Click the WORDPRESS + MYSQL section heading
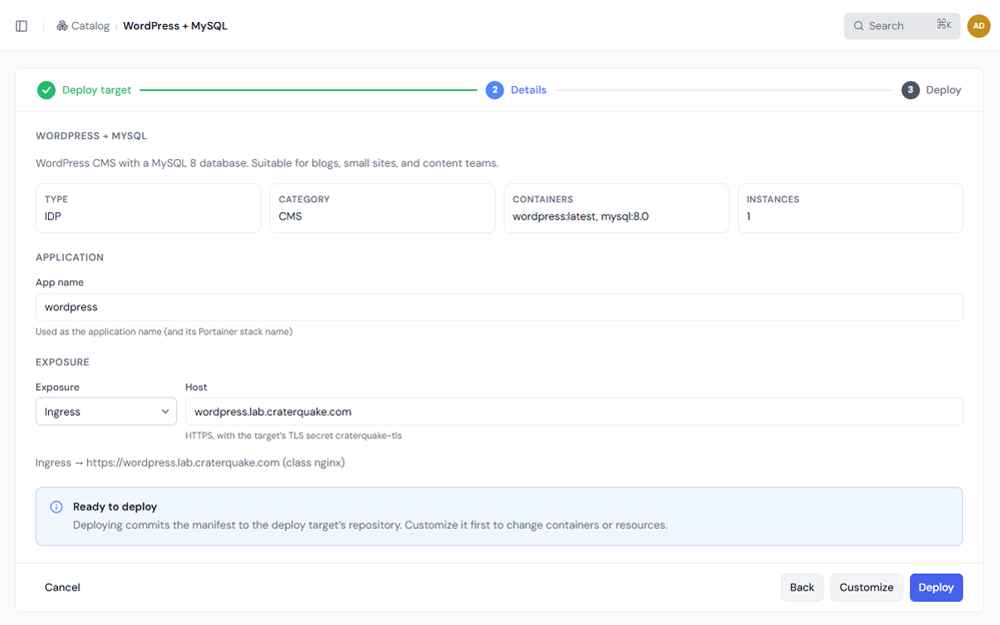The image size is (1000, 625). 91,136
